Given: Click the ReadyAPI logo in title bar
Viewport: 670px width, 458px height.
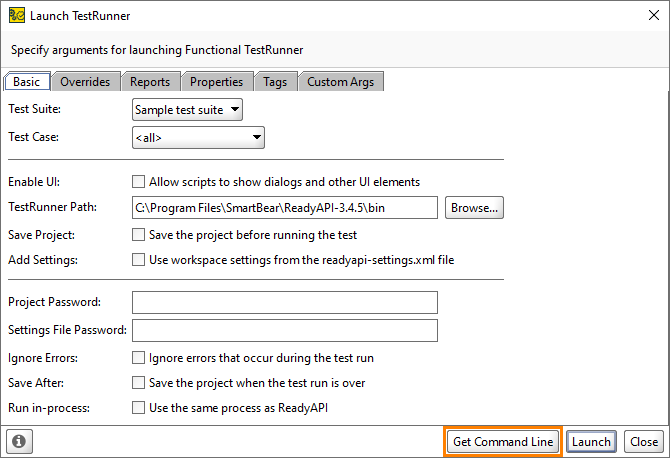Looking at the screenshot, I should tap(17, 15).
